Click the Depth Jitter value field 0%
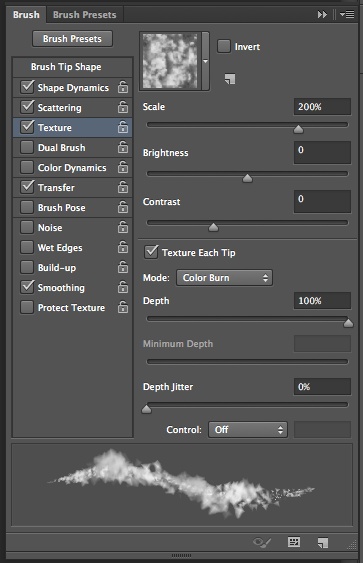 click(322, 387)
